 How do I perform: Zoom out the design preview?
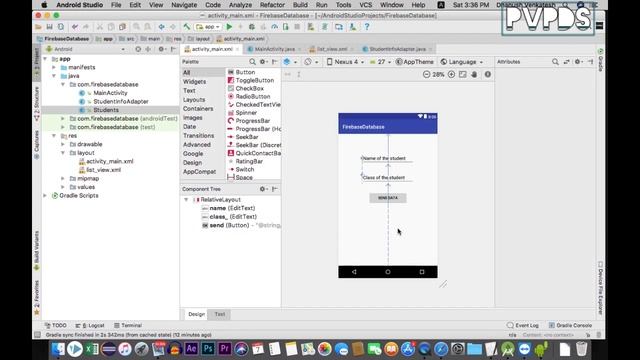point(426,74)
